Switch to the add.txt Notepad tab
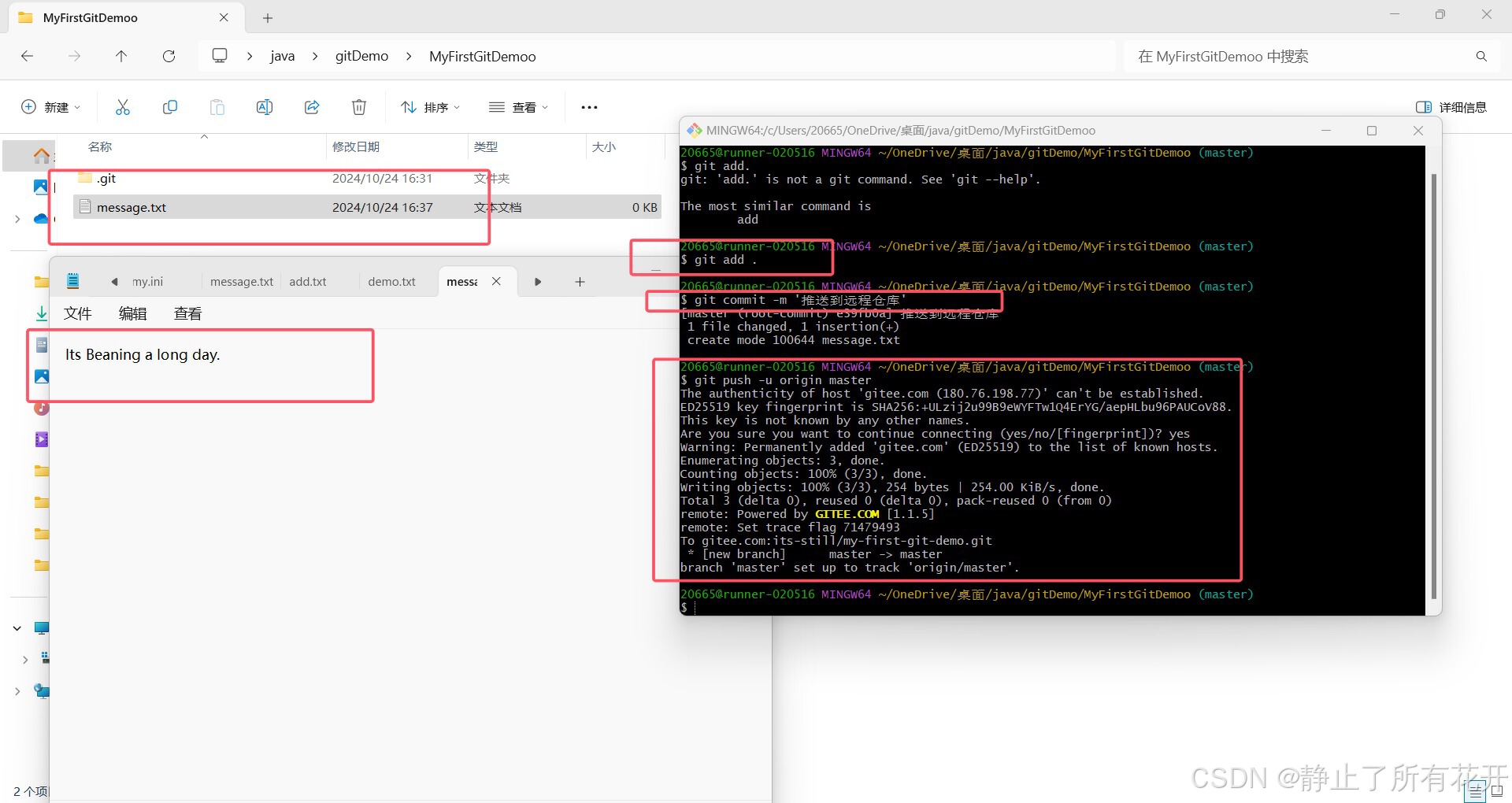Screen dimensions: 1512x803 coord(308,282)
